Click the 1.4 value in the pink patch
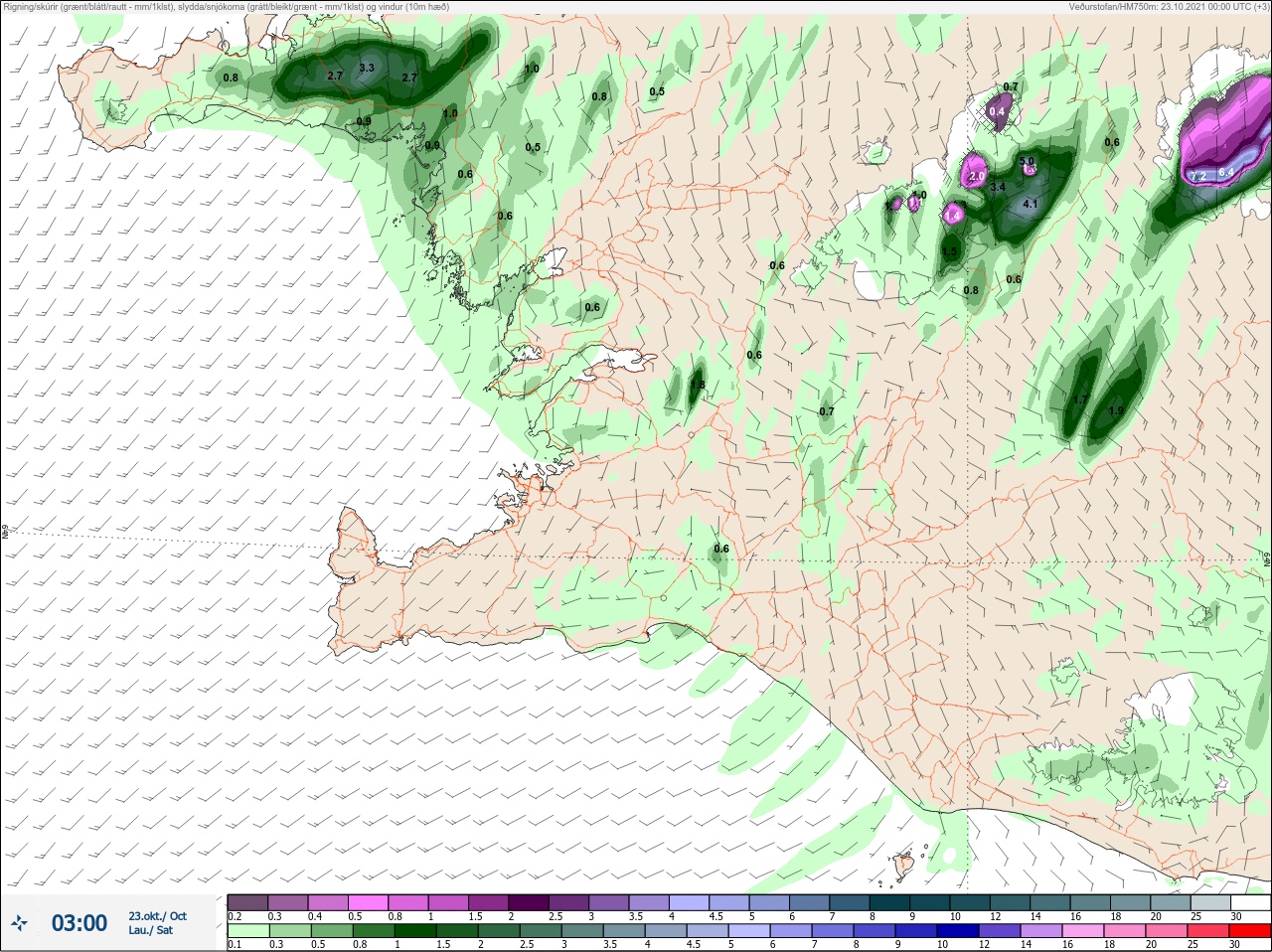The width and height of the screenshot is (1272, 952). tap(953, 215)
